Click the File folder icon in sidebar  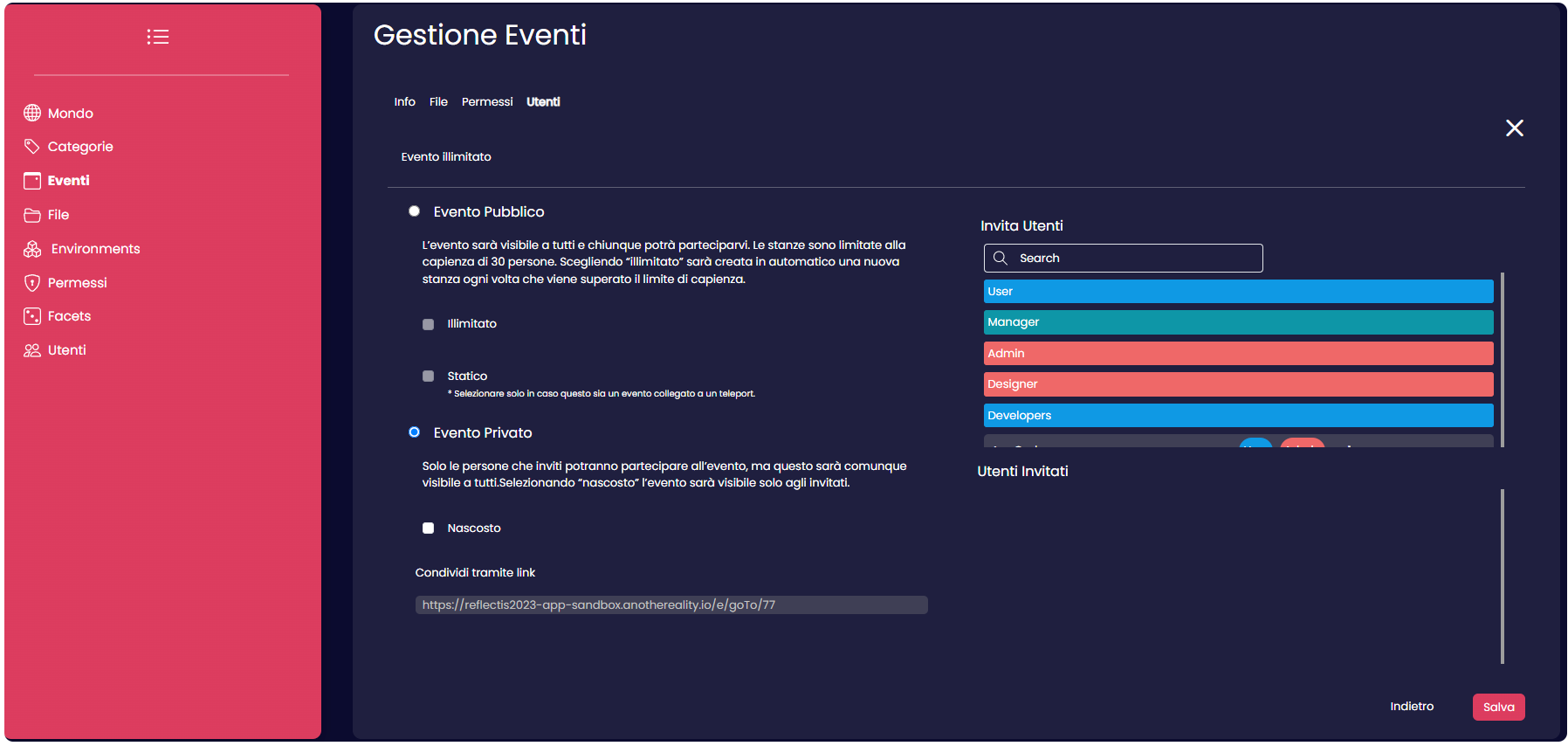click(x=32, y=215)
